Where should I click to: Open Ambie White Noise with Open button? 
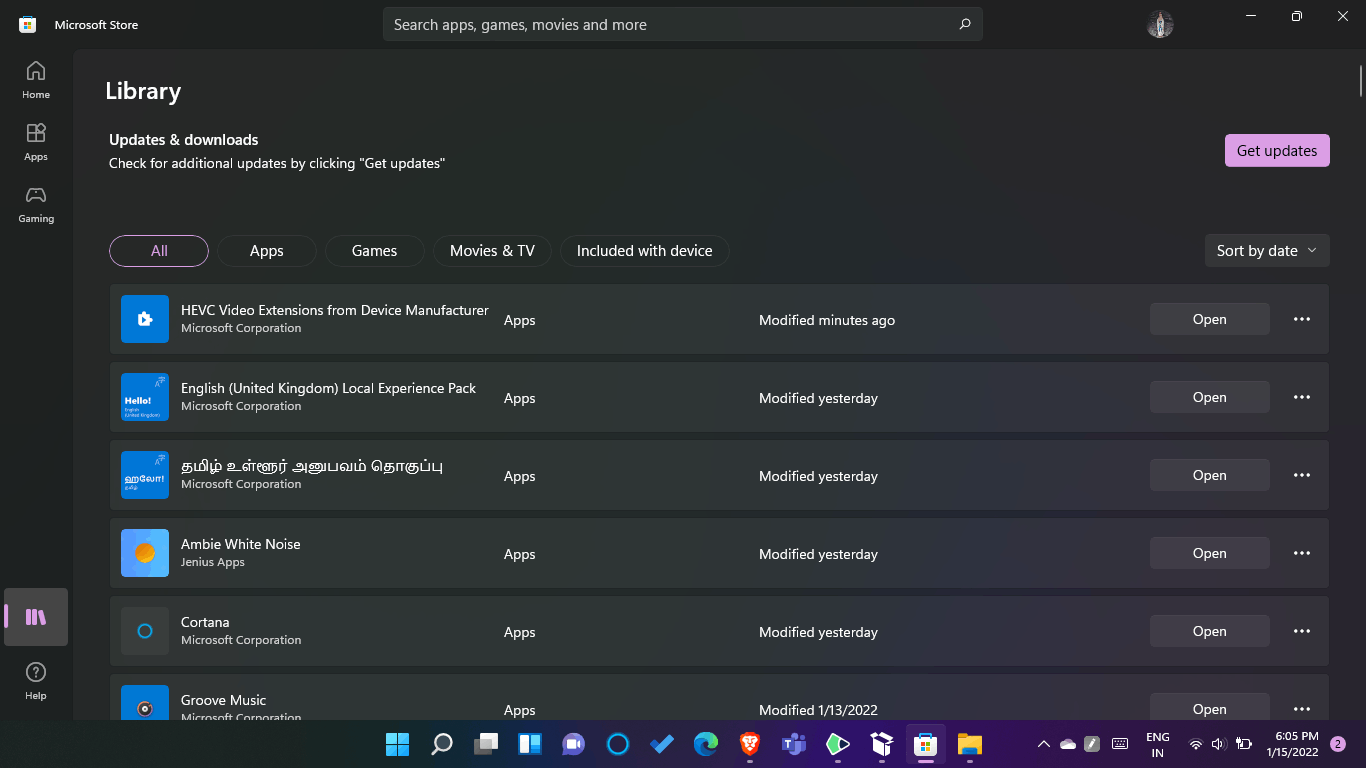coord(1210,553)
